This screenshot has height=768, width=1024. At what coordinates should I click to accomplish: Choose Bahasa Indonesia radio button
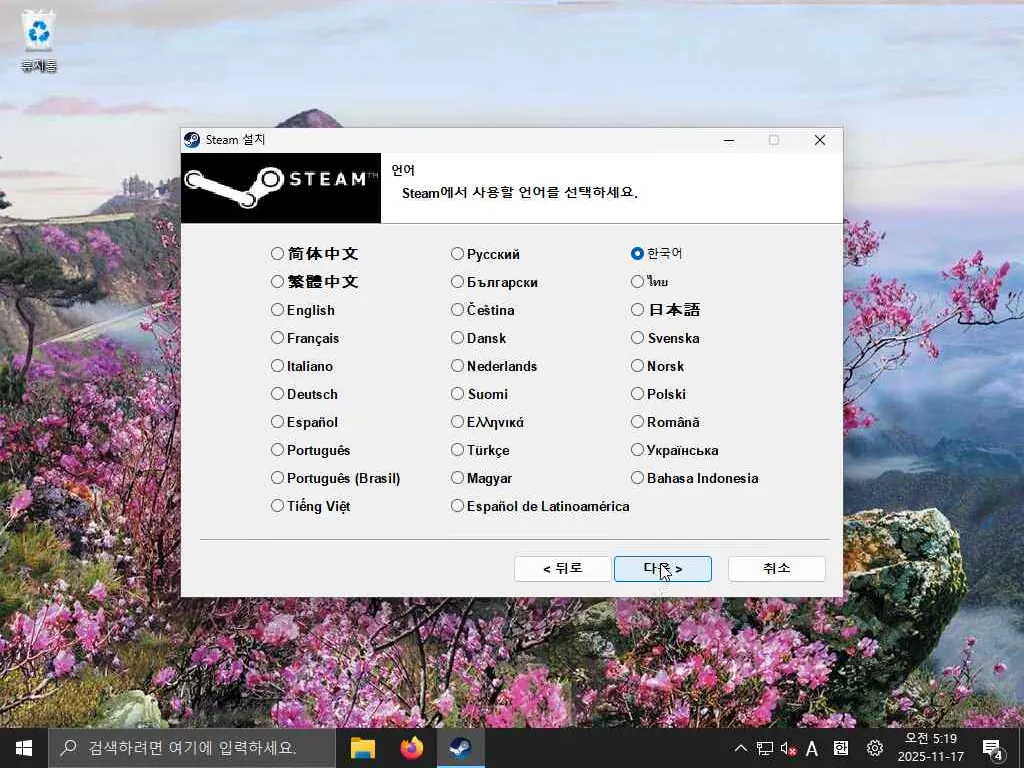pos(695,479)
